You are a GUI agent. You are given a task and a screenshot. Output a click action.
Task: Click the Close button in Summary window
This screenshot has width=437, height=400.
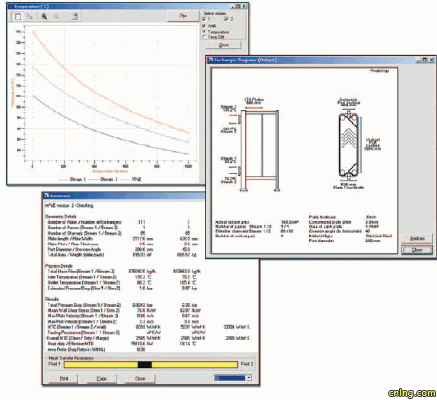140,379
